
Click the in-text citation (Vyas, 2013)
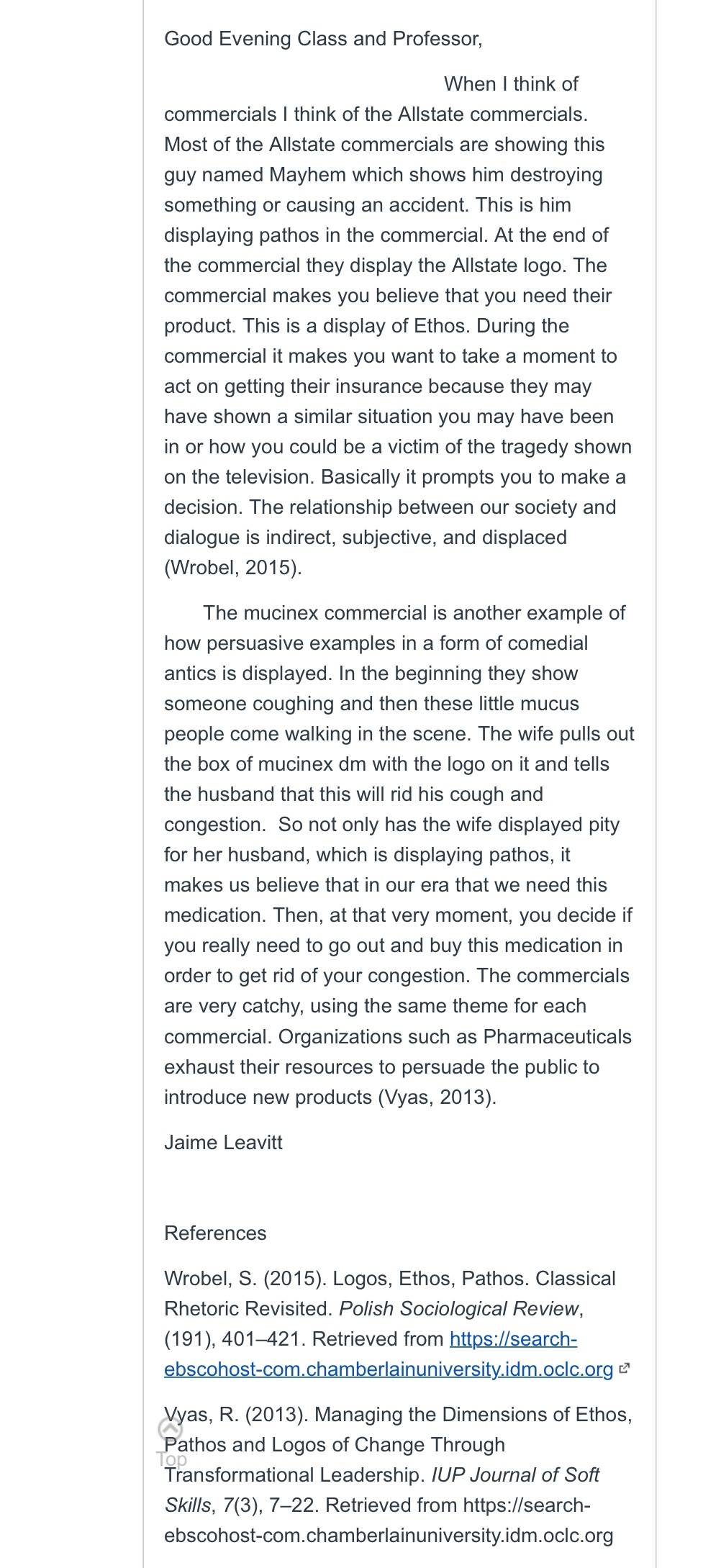point(437,1097)
